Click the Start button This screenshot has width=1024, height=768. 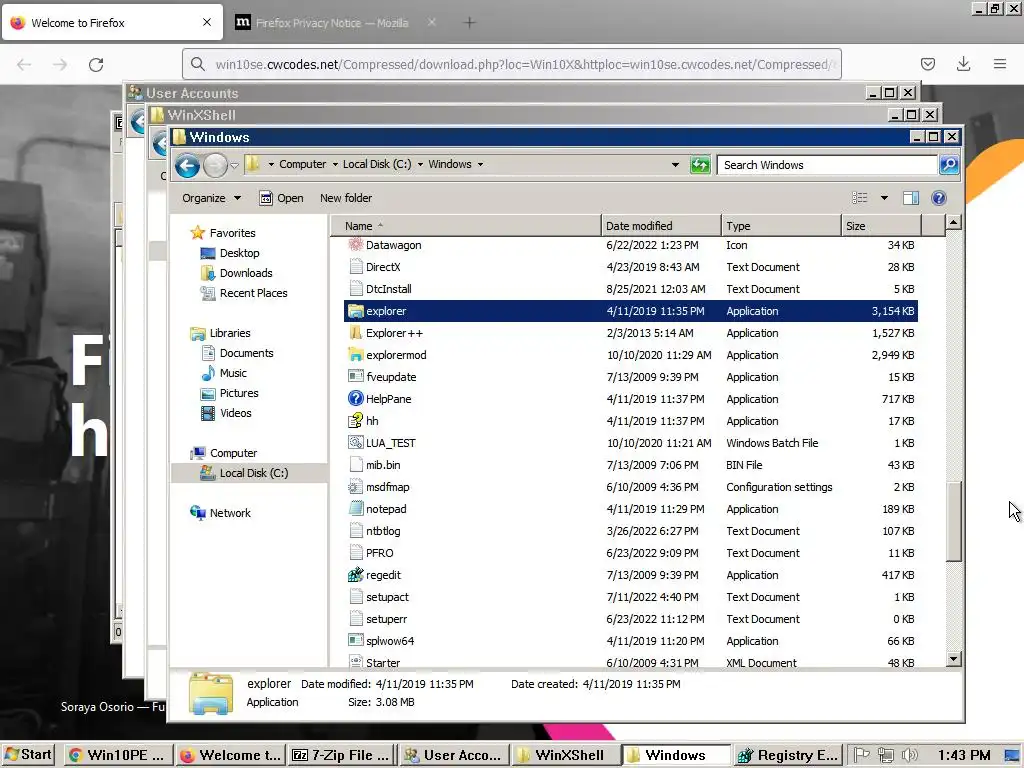pos(27,755)
